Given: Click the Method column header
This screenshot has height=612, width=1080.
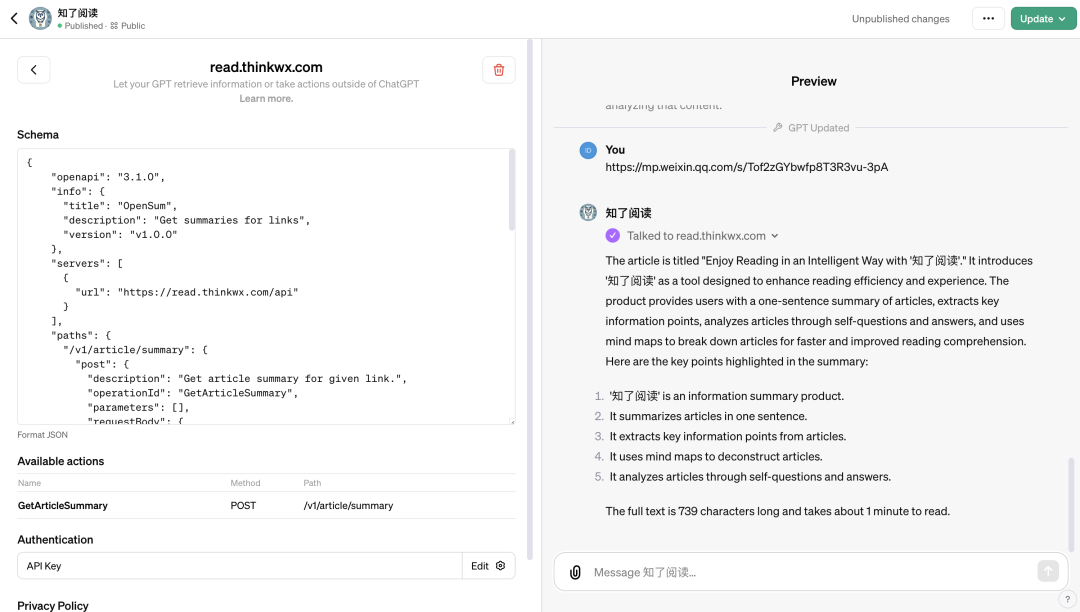Looking at the screenshot, I should (245, 483).
